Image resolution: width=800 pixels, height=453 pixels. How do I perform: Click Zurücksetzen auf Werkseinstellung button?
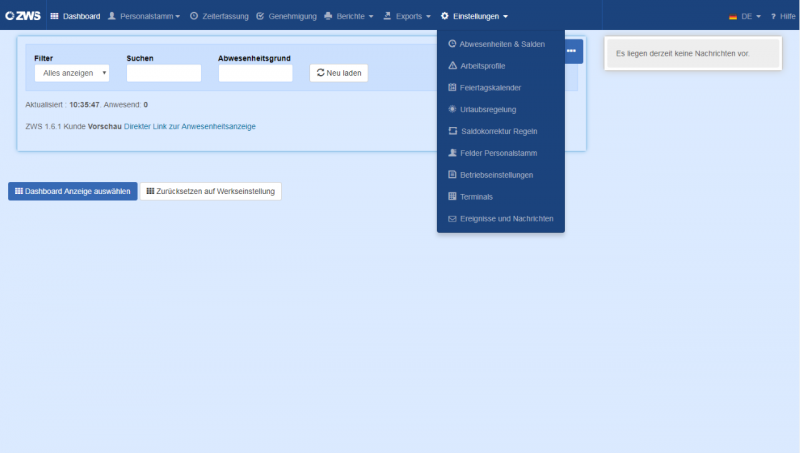pyautogui.click(x=211, y=191)
